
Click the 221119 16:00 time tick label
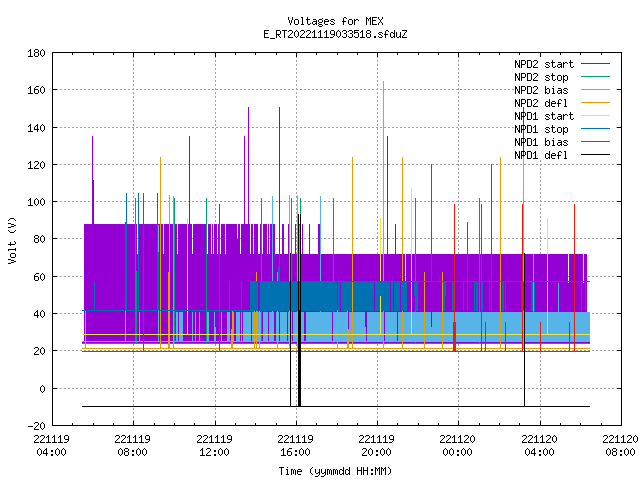[296, 446]
